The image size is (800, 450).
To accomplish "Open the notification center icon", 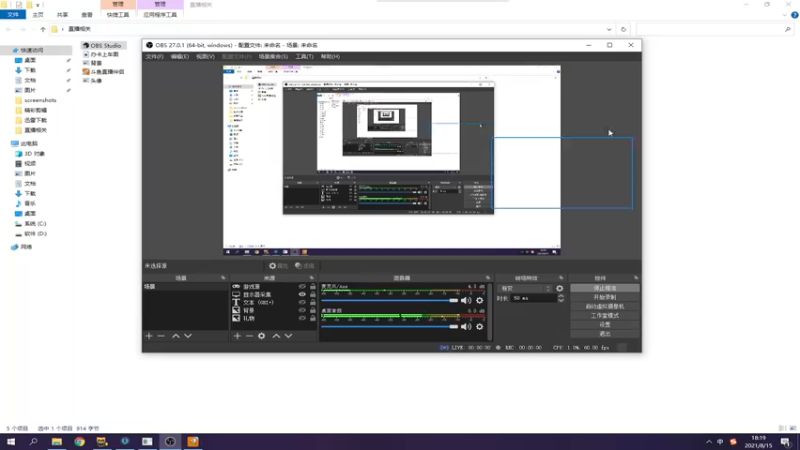I will tap(786, 442).
